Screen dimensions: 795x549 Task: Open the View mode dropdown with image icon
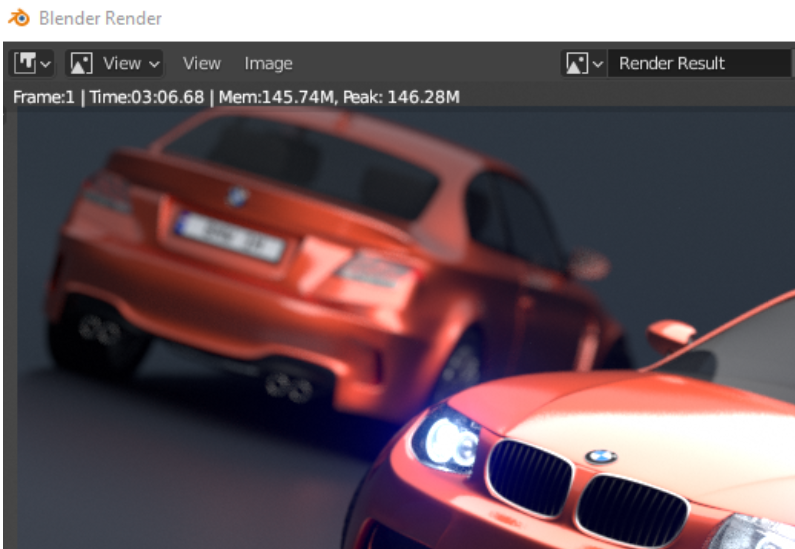[114, 63]
